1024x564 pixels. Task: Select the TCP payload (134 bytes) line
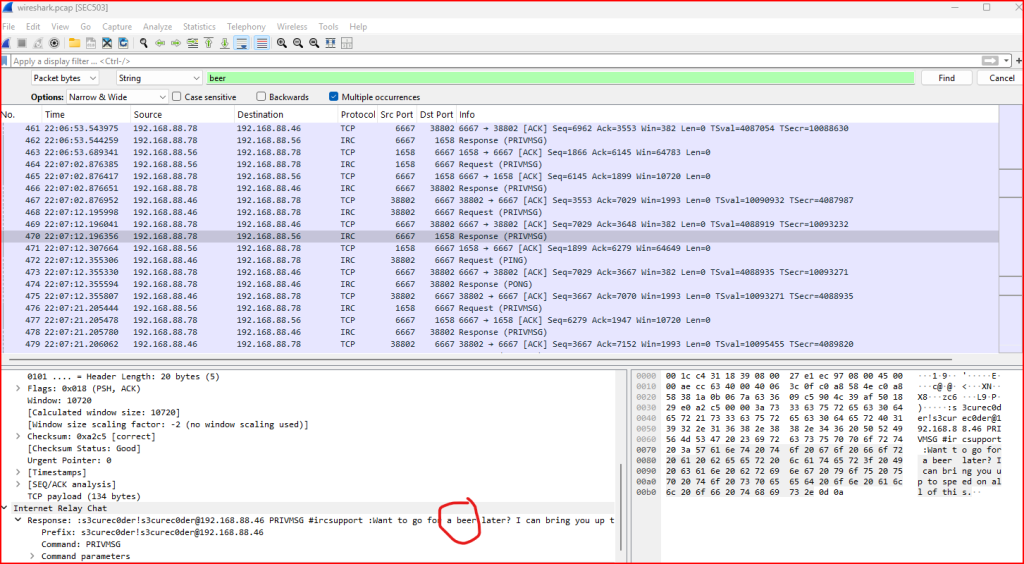tap(84, 496)
